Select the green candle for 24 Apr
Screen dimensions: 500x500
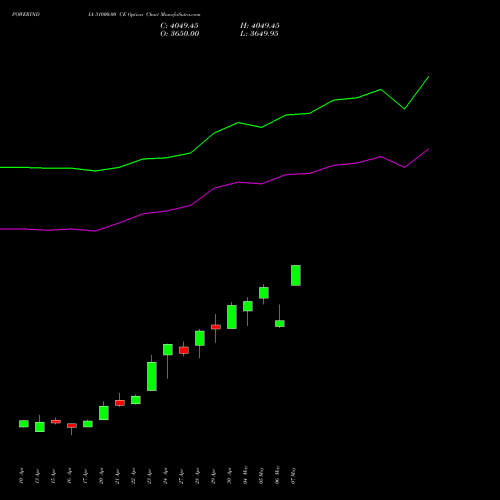coord(168,350)
